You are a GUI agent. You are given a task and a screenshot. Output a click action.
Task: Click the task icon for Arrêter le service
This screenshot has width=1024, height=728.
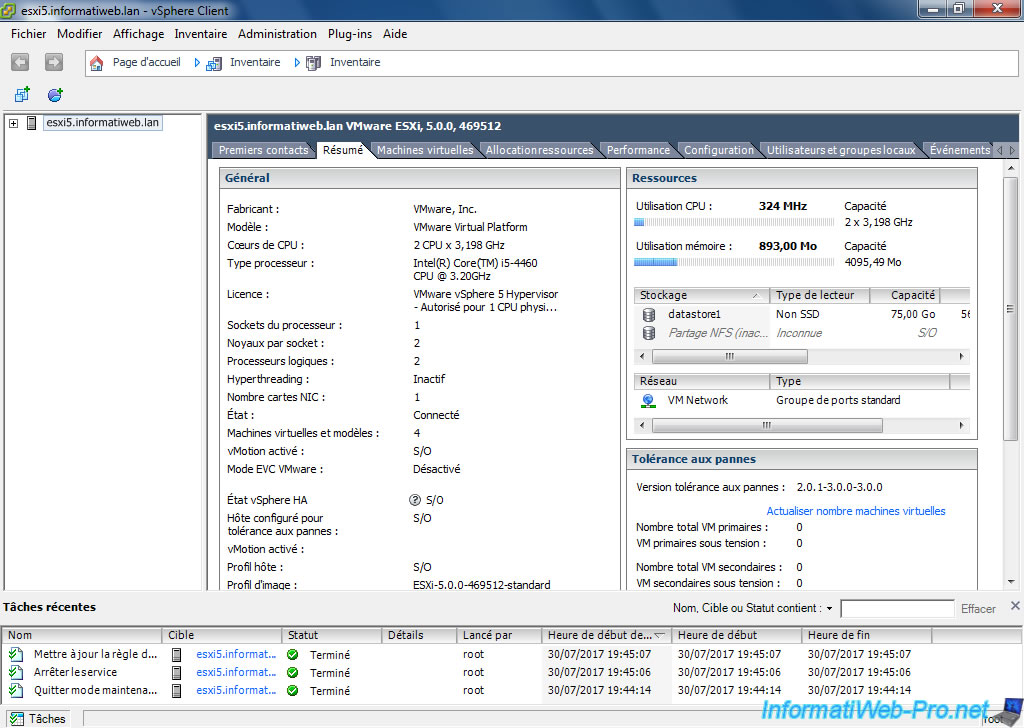click(x=16, y=672)
